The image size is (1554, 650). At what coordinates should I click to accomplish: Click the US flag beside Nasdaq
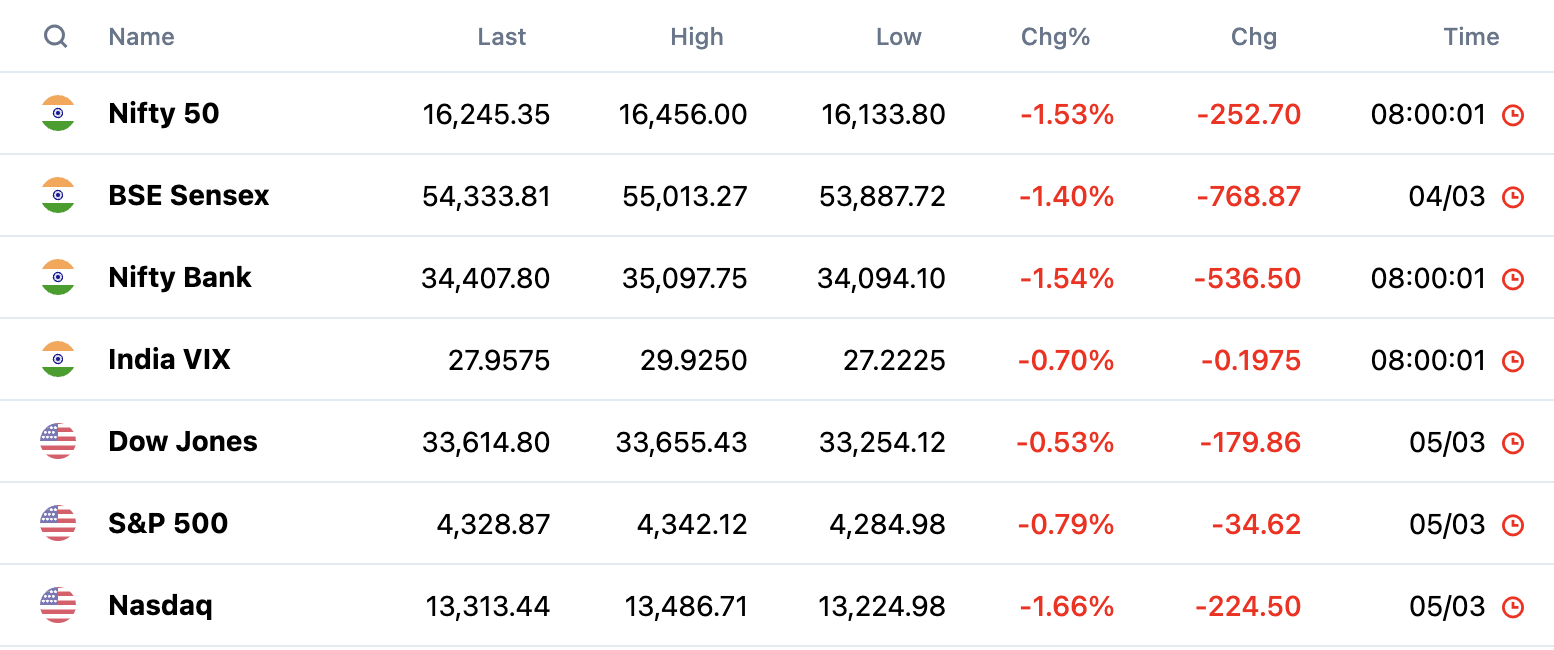tap(58, 605)
